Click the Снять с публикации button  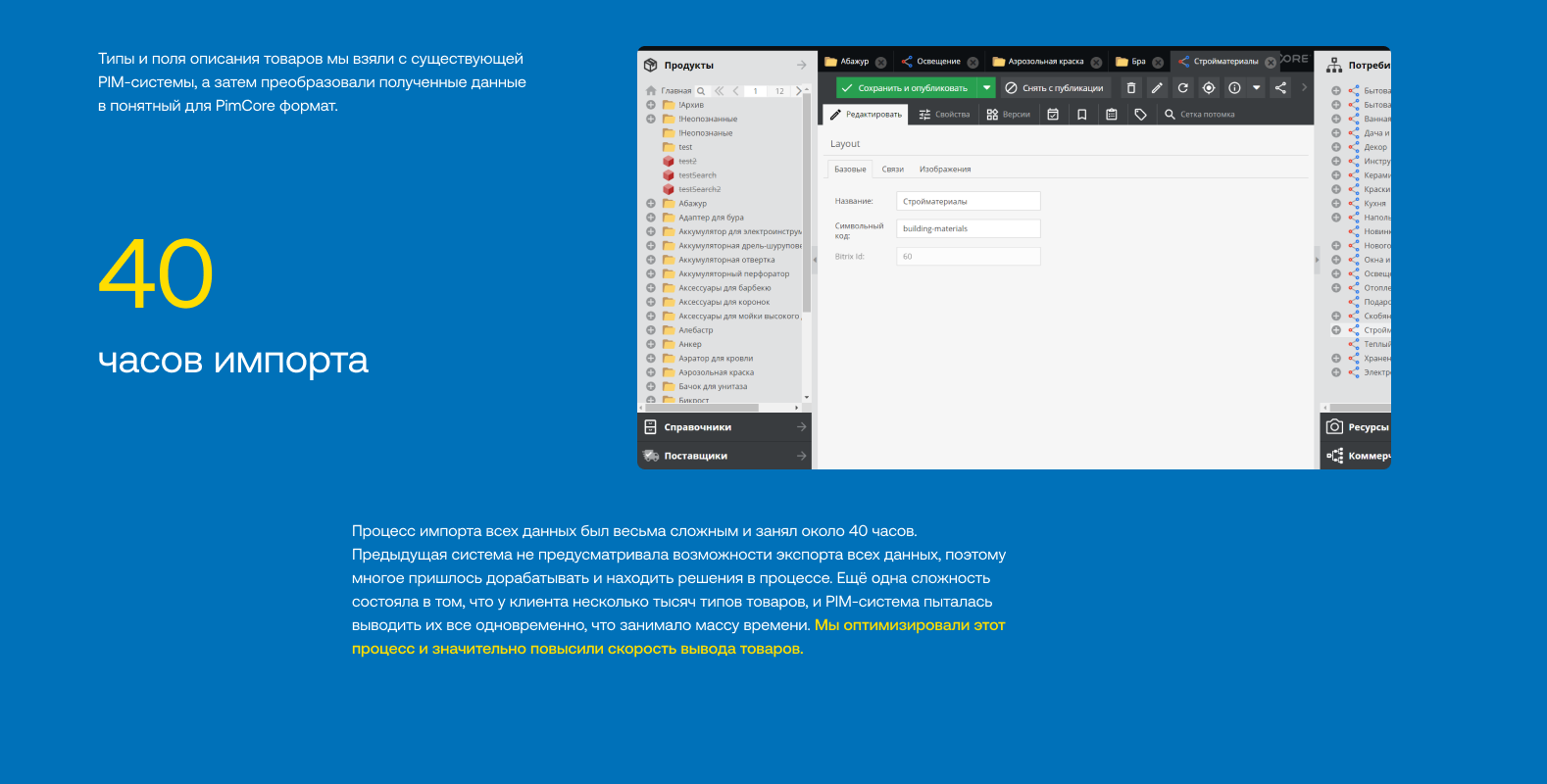1054,88
